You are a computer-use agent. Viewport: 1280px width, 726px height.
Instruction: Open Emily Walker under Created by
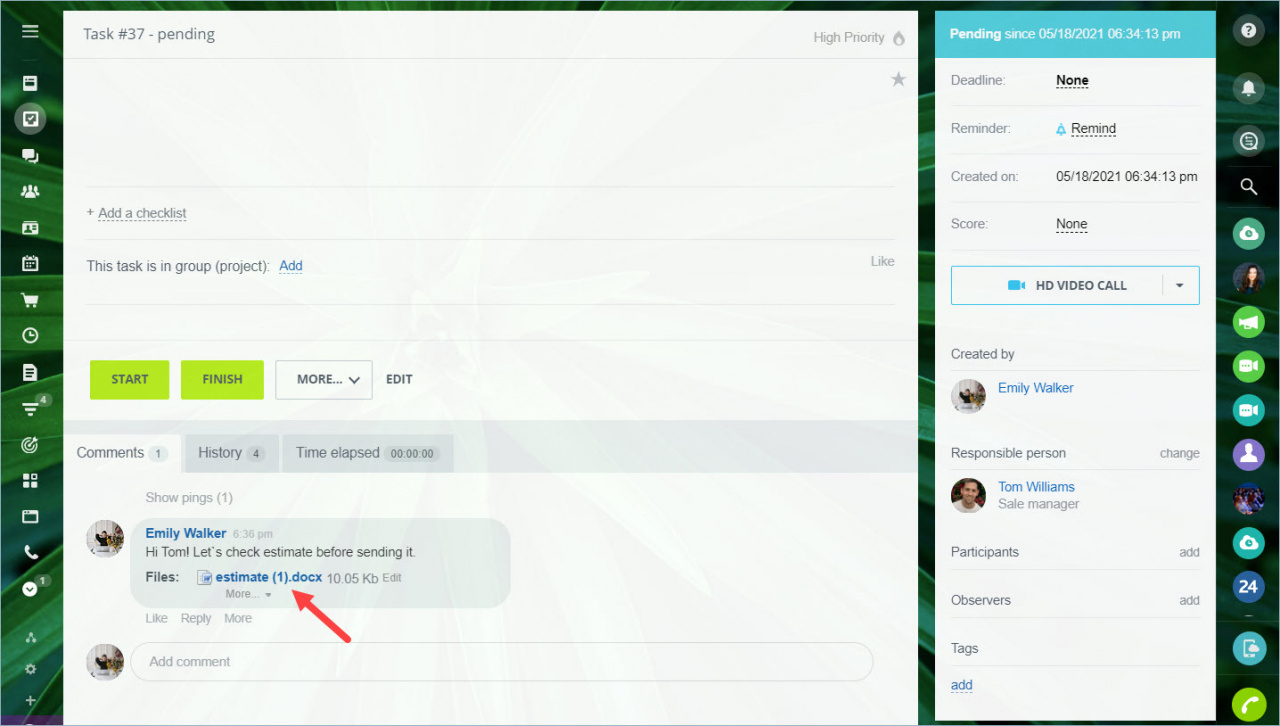pyautogui.click(x=1036, y=388)
